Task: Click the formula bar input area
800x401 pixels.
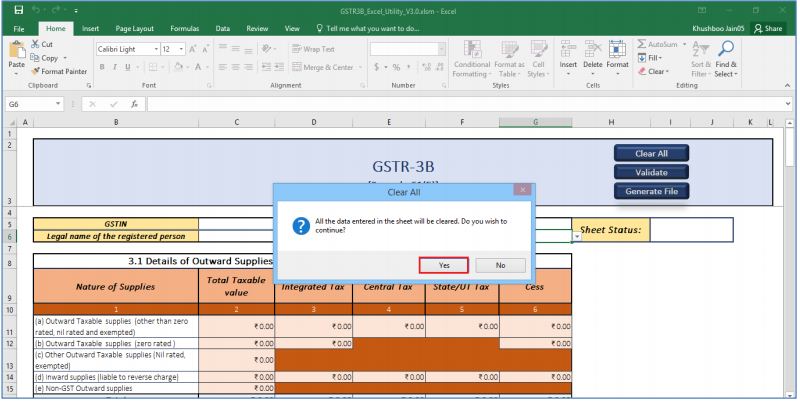Action: [x=466, y=104]
